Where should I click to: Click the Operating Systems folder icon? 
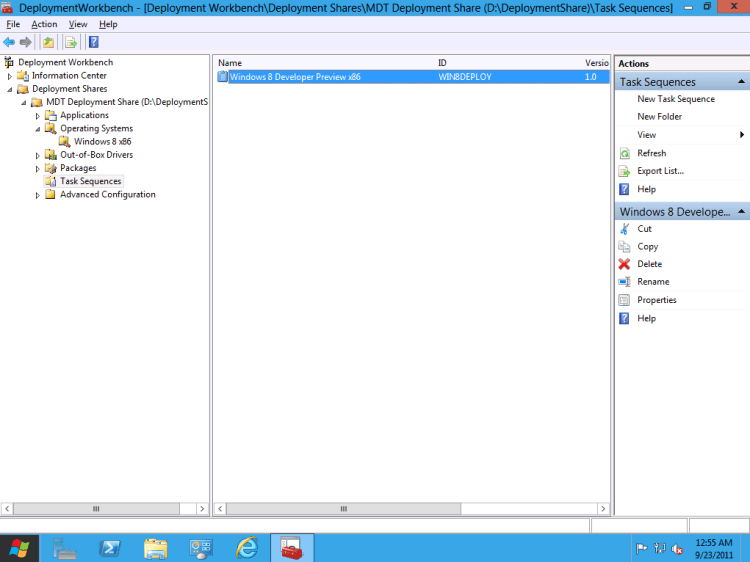51,128
